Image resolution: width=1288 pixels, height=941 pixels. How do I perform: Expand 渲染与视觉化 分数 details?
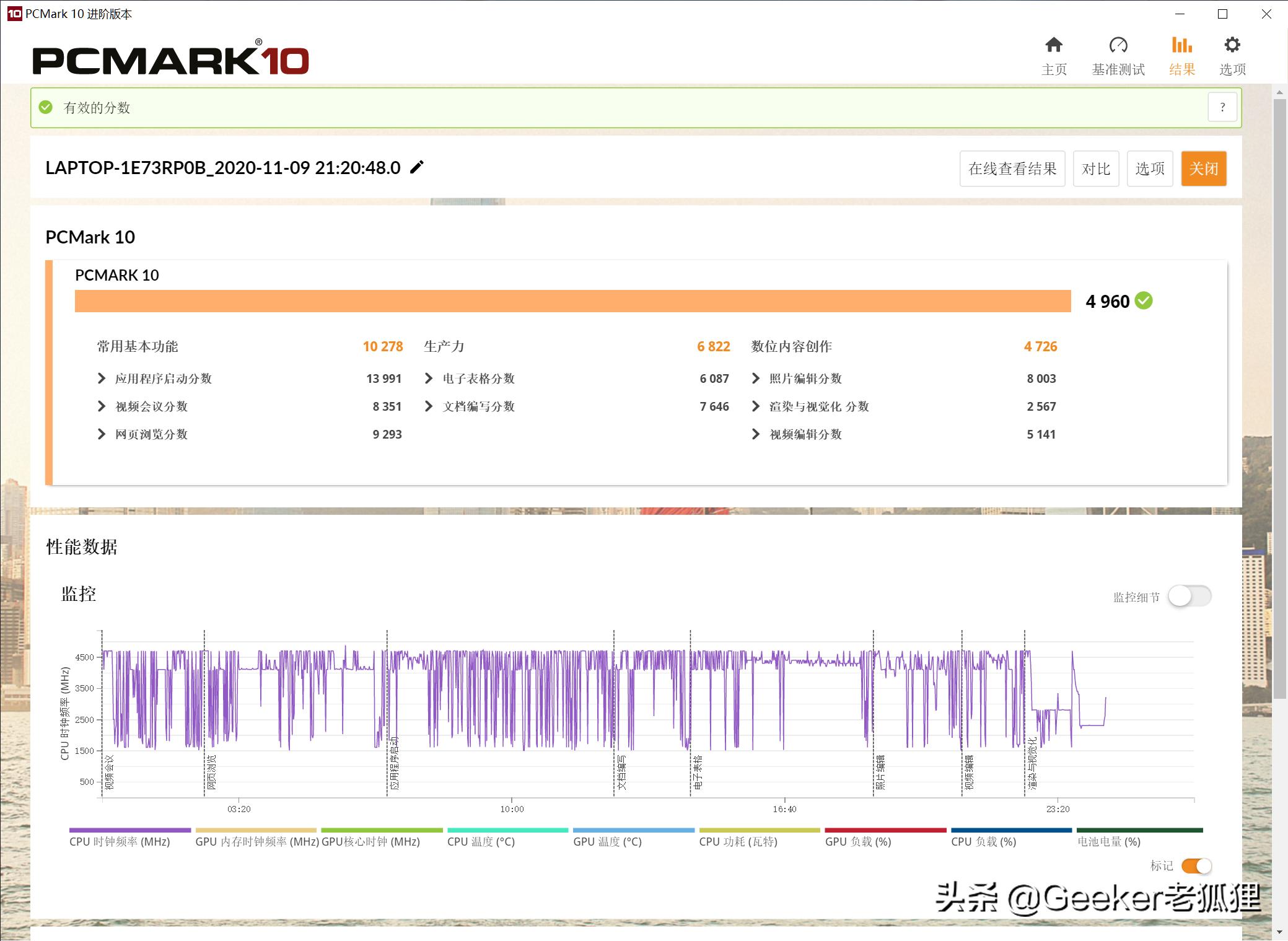[x=756, y=406]
